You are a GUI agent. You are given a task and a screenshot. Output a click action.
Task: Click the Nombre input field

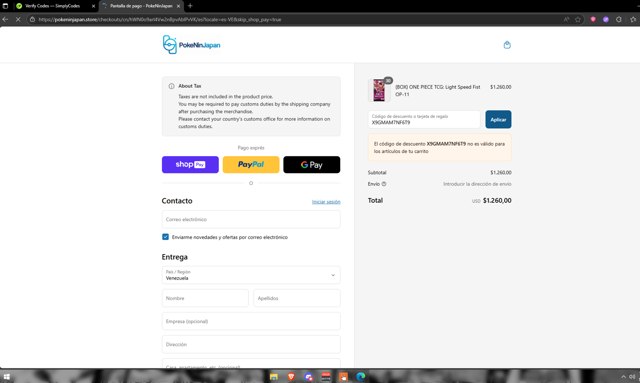point(205,298)
